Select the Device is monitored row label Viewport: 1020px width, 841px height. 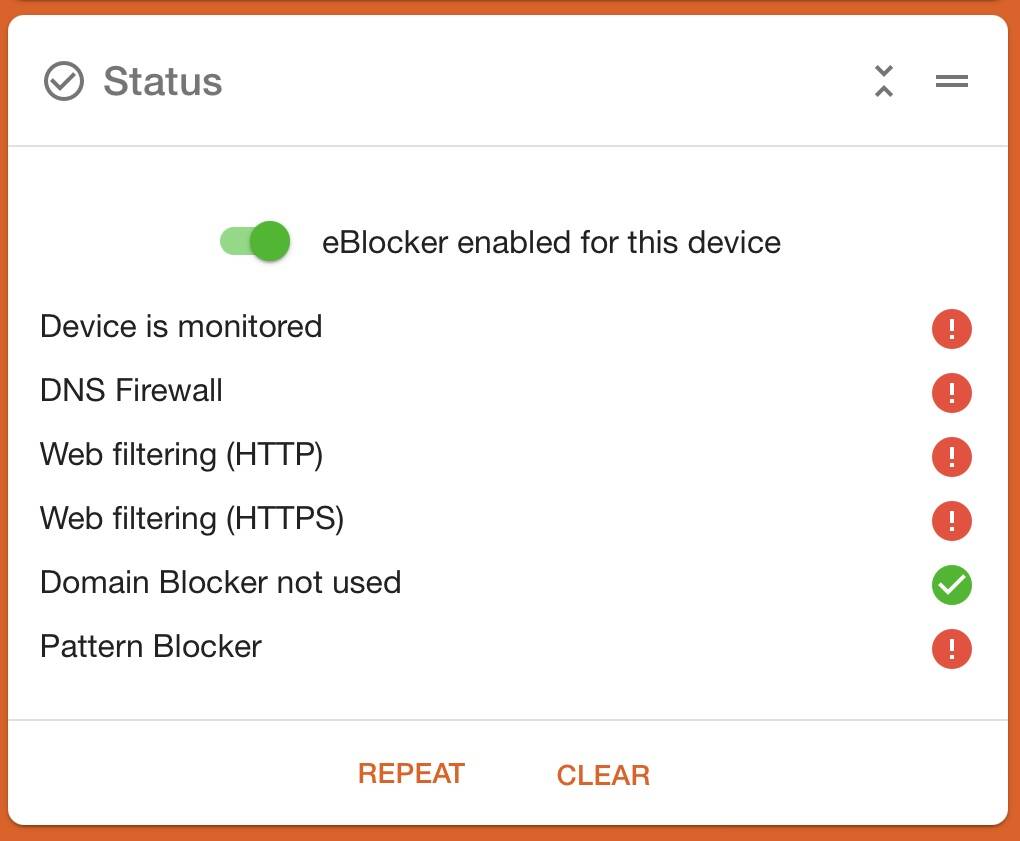click(181, 327)
